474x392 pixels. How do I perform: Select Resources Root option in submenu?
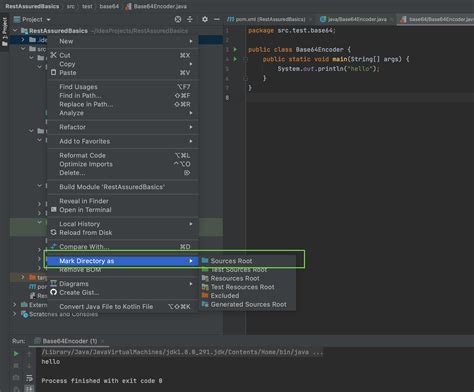tap(247, 278)
